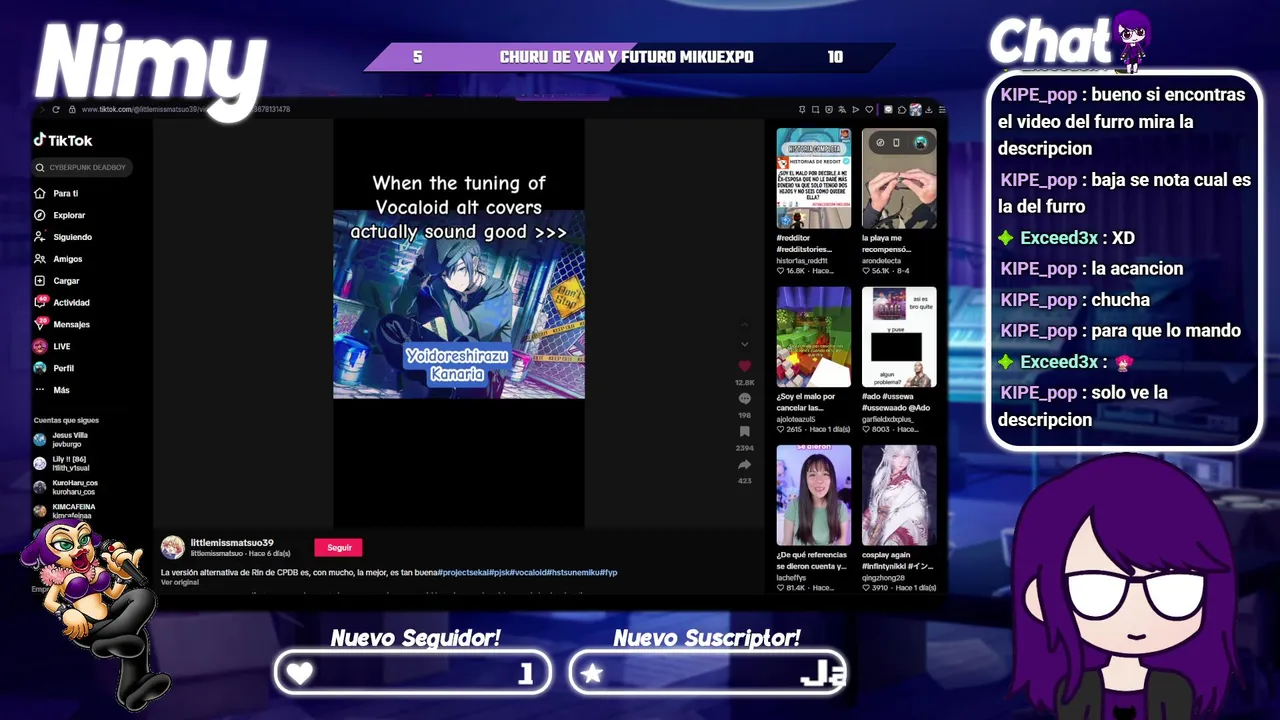Click the translate page icon
The image size is (1280, 720).
842,109
